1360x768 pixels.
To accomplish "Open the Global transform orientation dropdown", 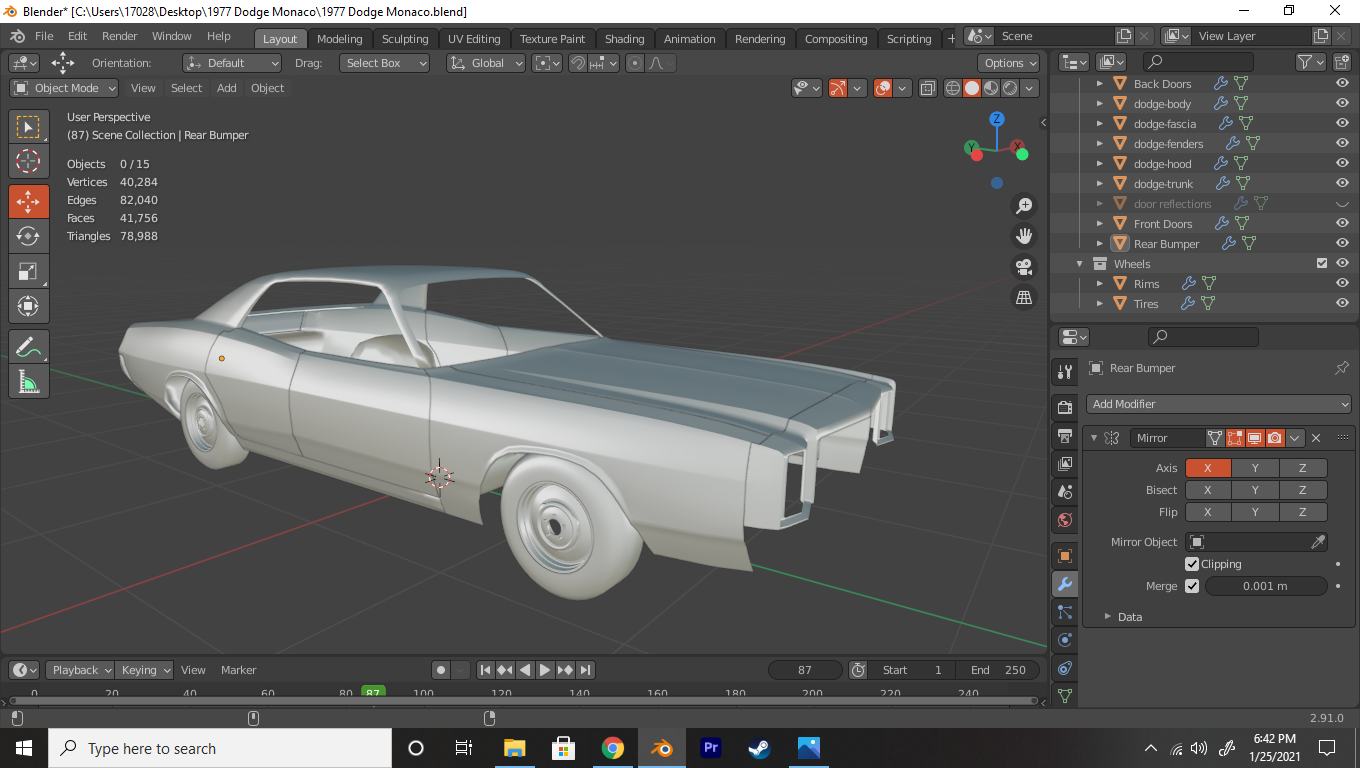I will [x=486, y=63].
